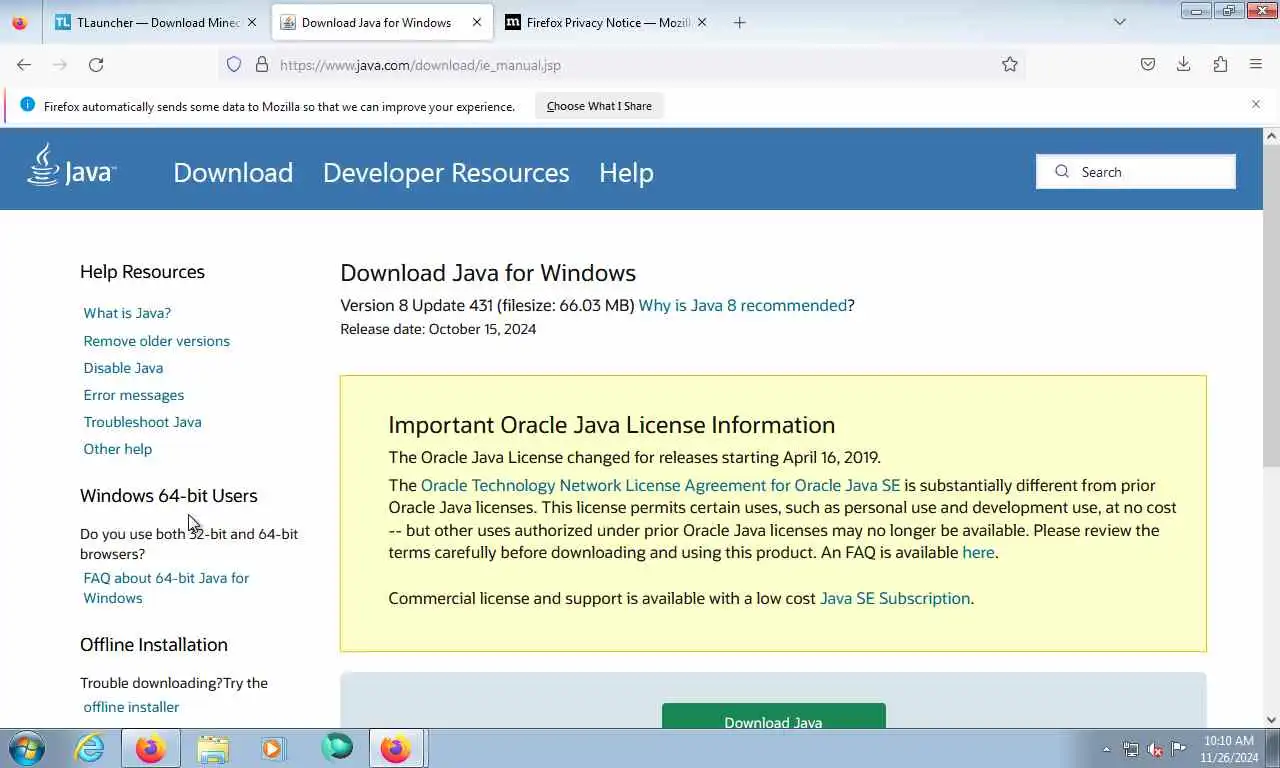
Task: Select the Download Java for Windows tab
Action: [x=381, y=22]
